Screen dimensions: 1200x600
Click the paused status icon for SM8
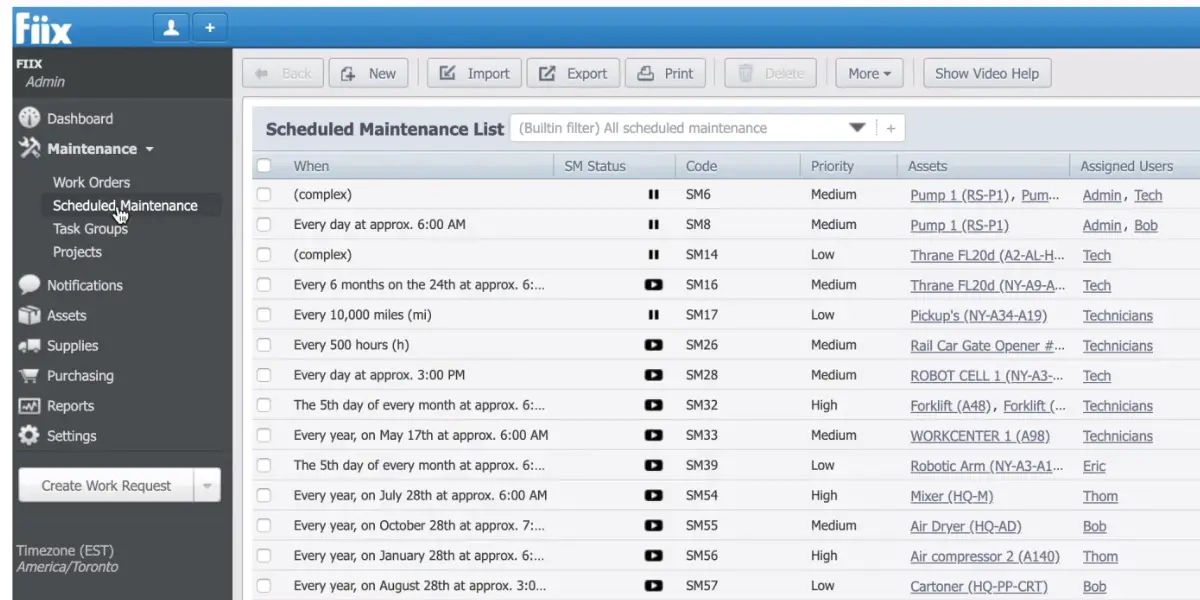tap(654, 225)
